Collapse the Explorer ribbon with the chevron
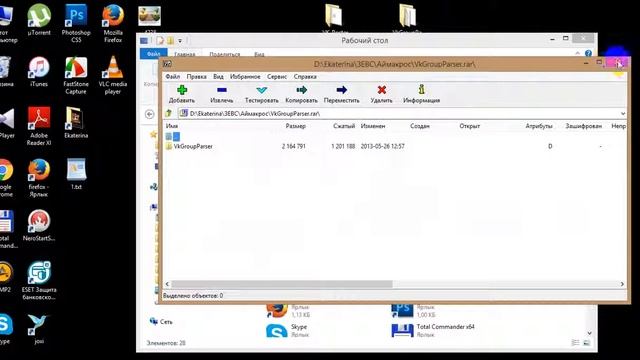This screenshot has width=640, height=360. [578, 53]
